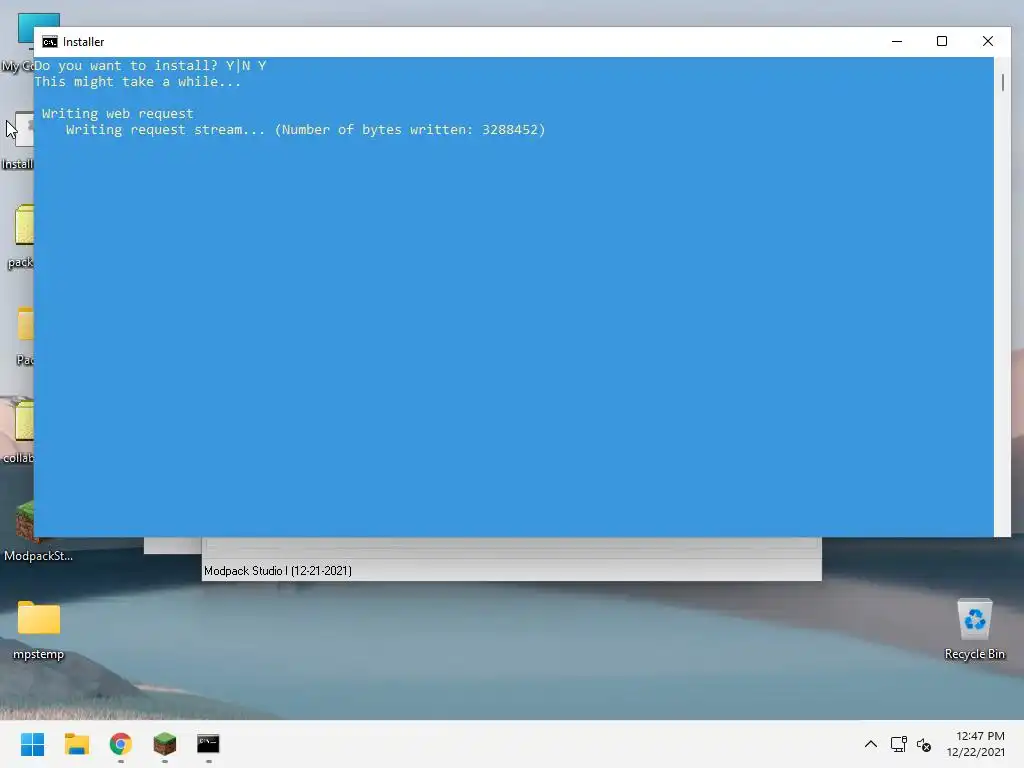The image size is (1024, 768).
Task: Open File Explorer from the taskbar
Action: (x=76, y=744)
